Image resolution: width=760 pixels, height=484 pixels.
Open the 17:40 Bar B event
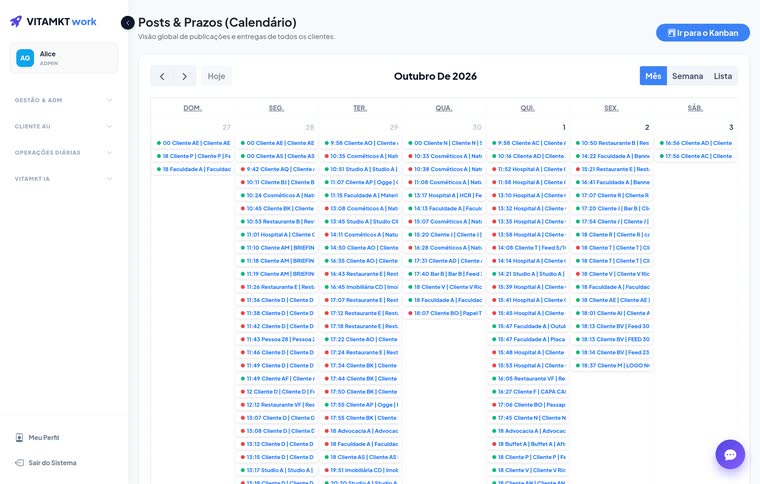coord(444,274)
